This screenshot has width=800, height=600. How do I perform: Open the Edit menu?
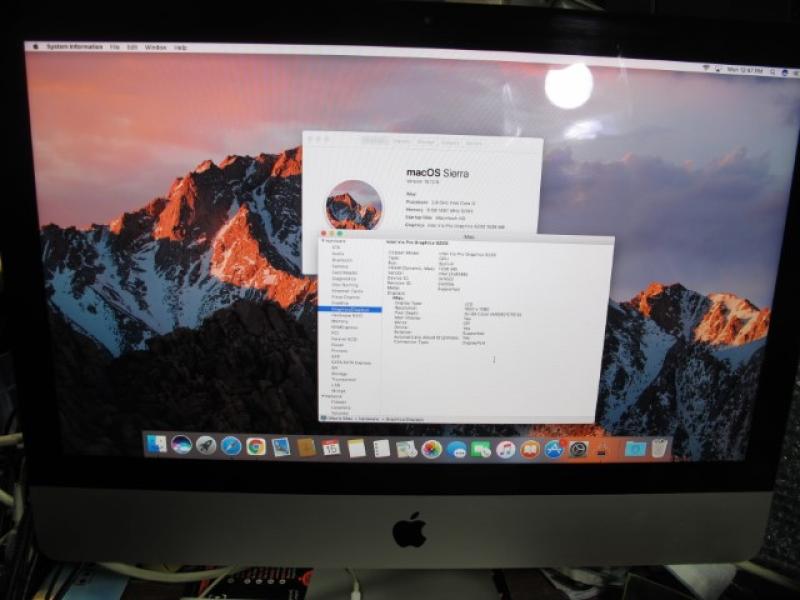pos(132,47)
